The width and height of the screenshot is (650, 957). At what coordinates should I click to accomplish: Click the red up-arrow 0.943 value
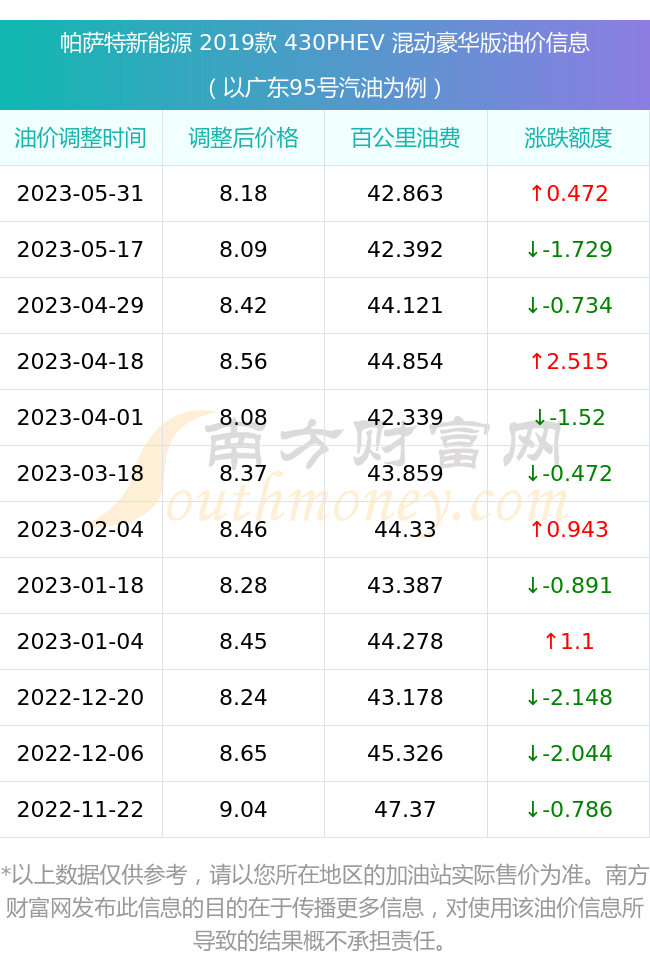569,529
